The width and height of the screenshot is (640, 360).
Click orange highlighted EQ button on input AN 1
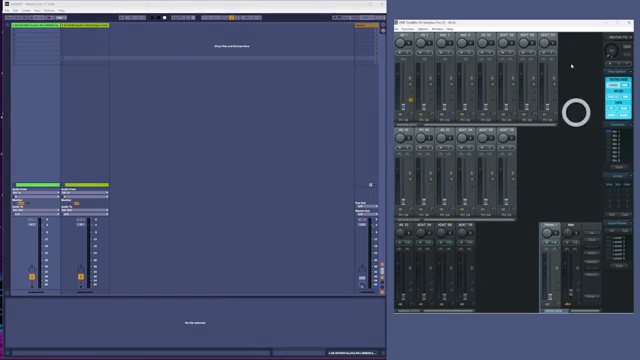pos(411,100)
